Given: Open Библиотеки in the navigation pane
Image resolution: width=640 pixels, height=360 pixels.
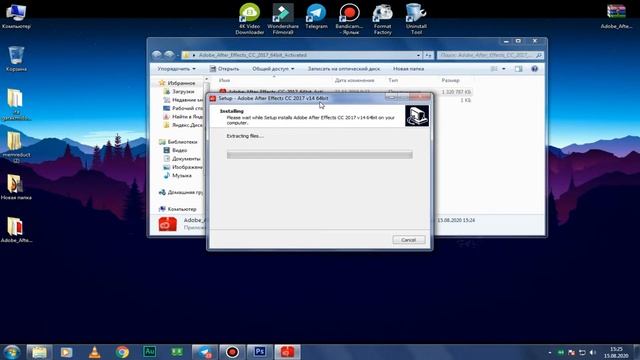Looking at the screenshot, I should (182, 142).
